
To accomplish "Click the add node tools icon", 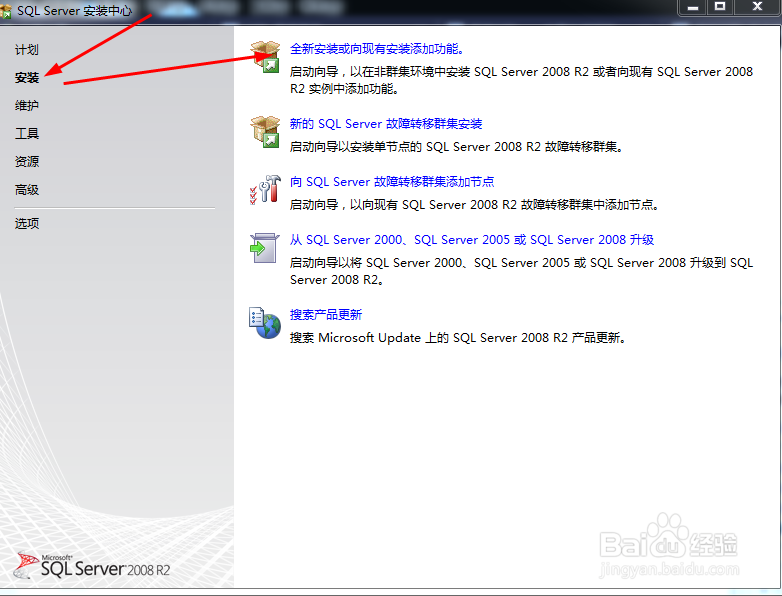I will coord(265,190).
